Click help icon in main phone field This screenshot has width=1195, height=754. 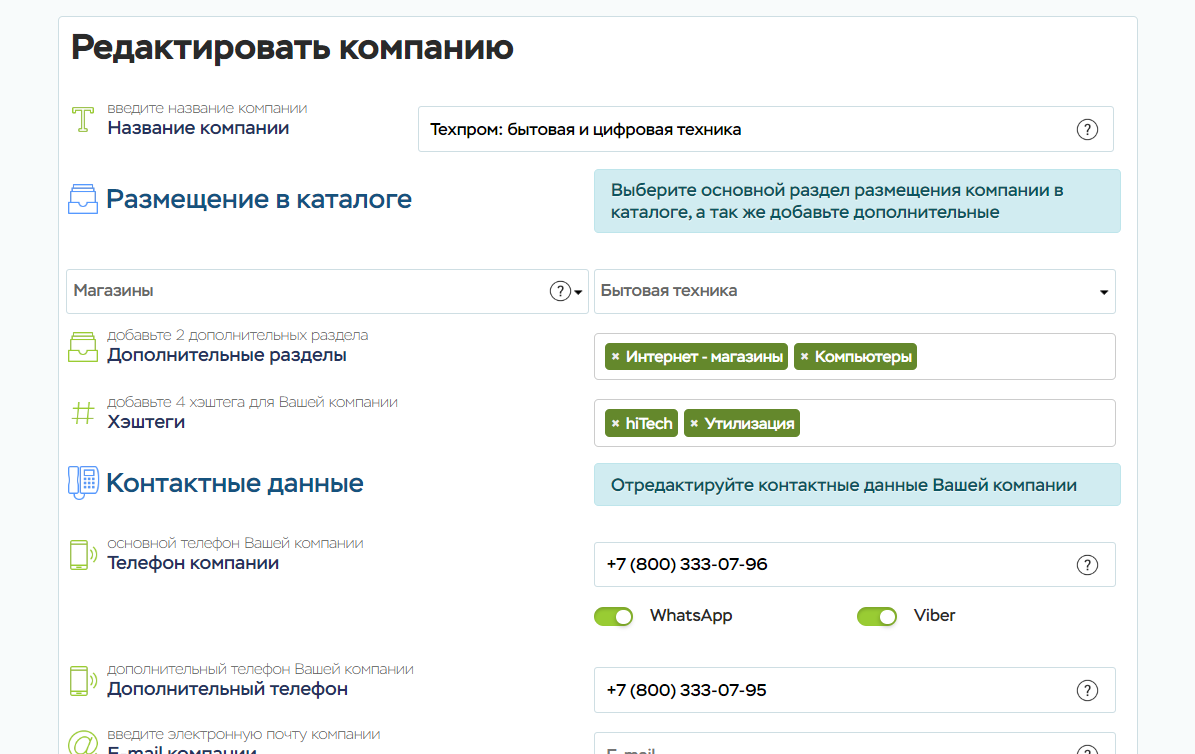[1087, 565]
